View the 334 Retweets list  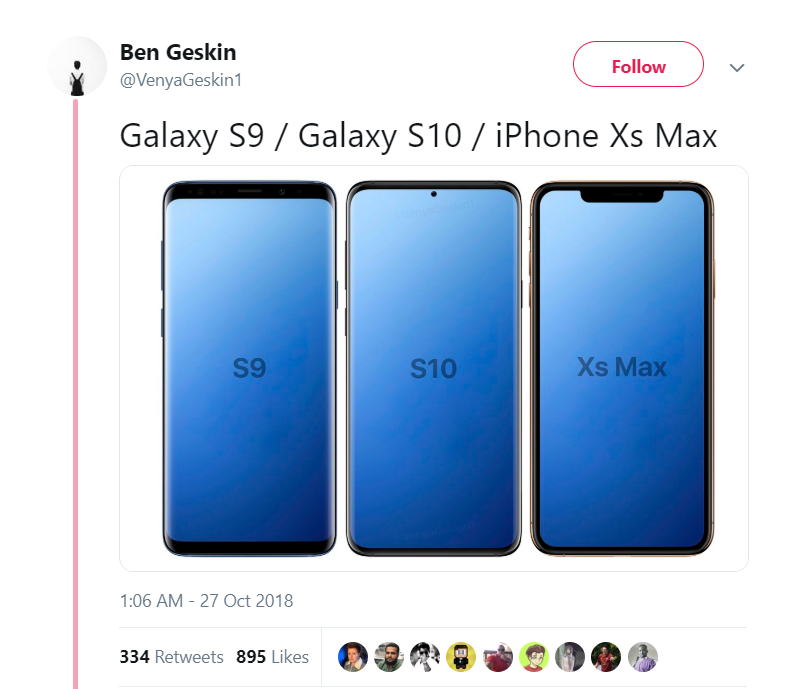[171, 657]
